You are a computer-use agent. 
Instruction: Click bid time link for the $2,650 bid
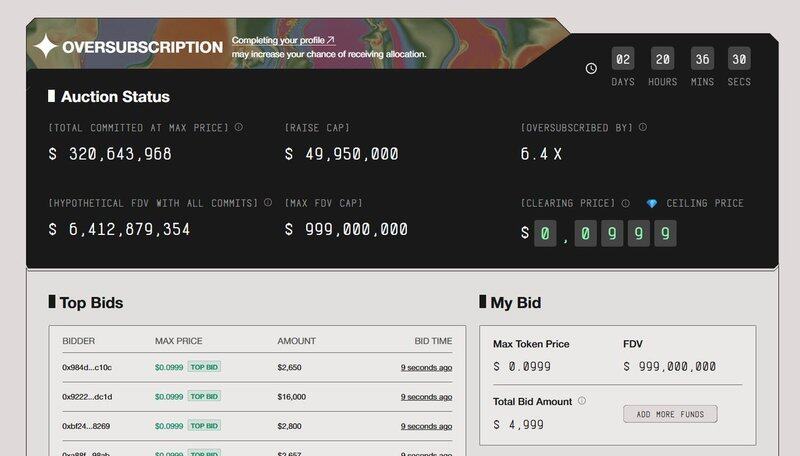click(x=426, y=367)
